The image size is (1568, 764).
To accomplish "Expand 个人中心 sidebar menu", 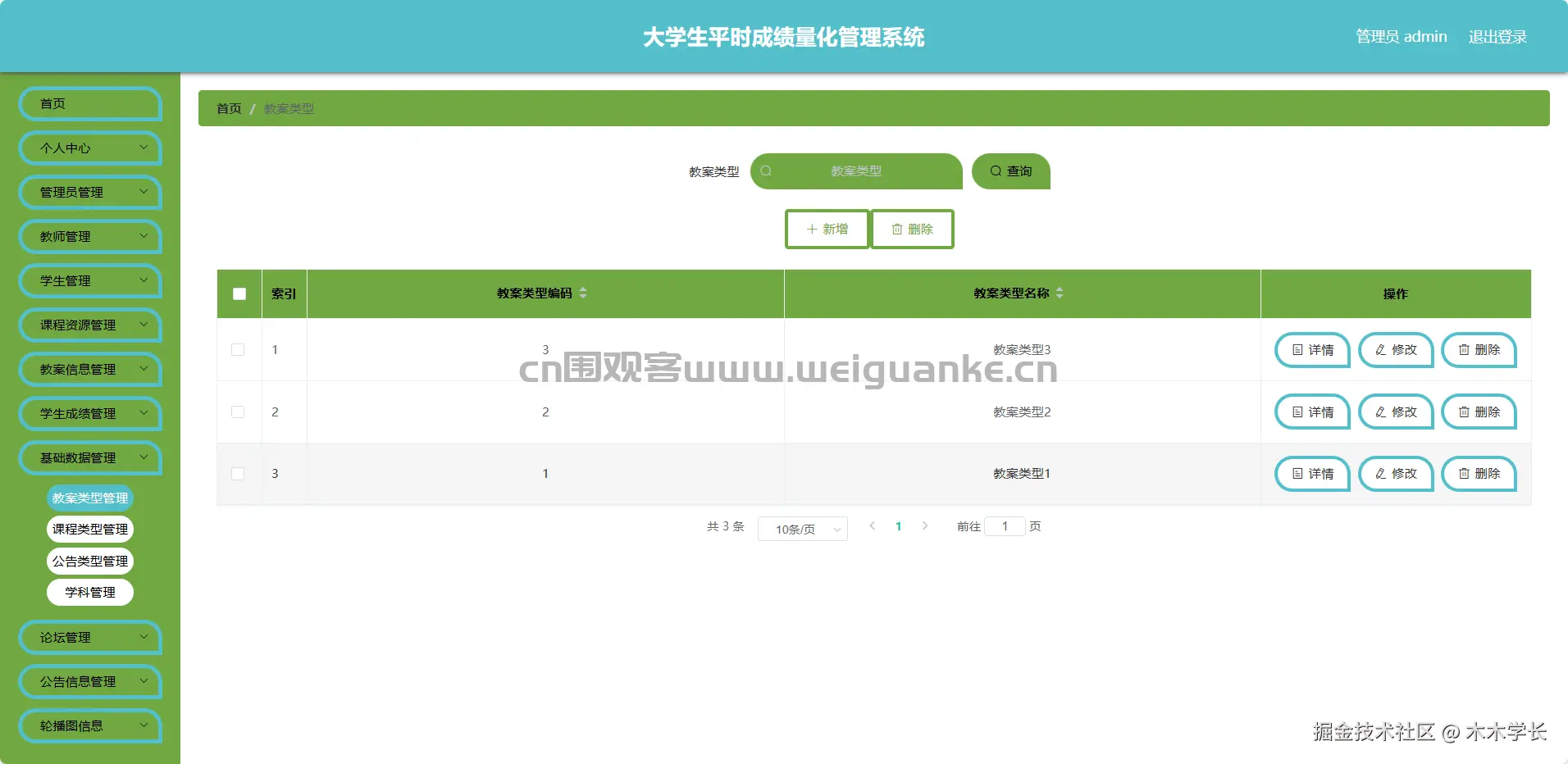I will (x=90, y=148).
